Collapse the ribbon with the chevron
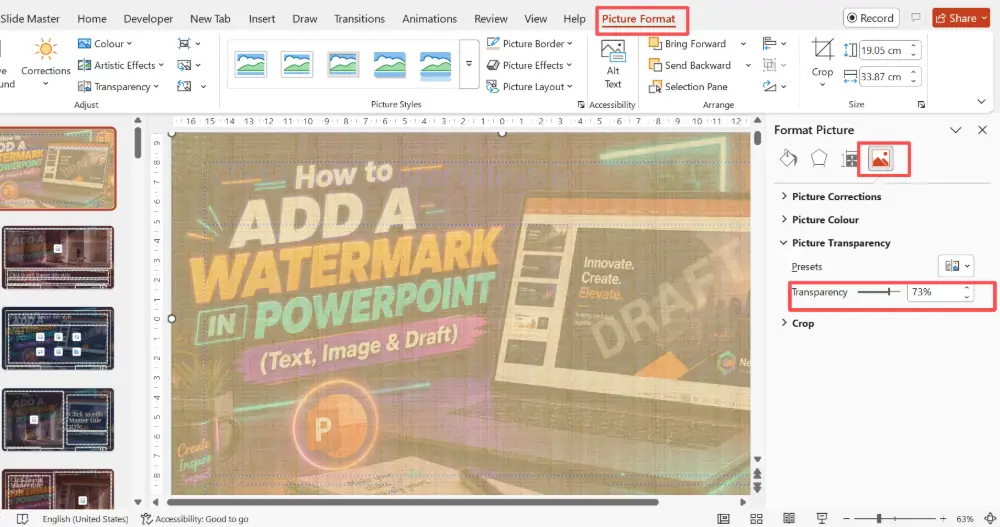Viewport: 1000px width, 527px height. [981, 101]
